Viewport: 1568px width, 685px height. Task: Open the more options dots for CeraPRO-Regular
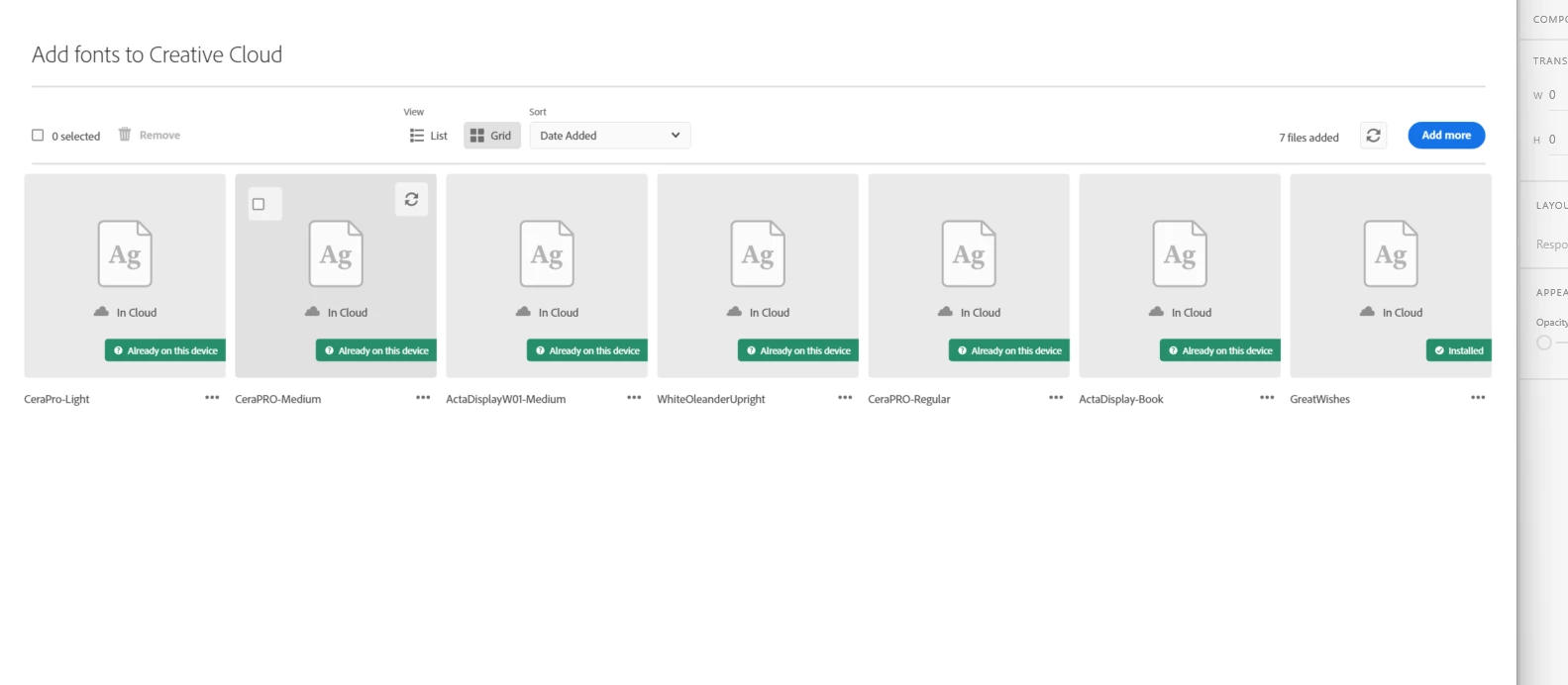point(1056,398)
